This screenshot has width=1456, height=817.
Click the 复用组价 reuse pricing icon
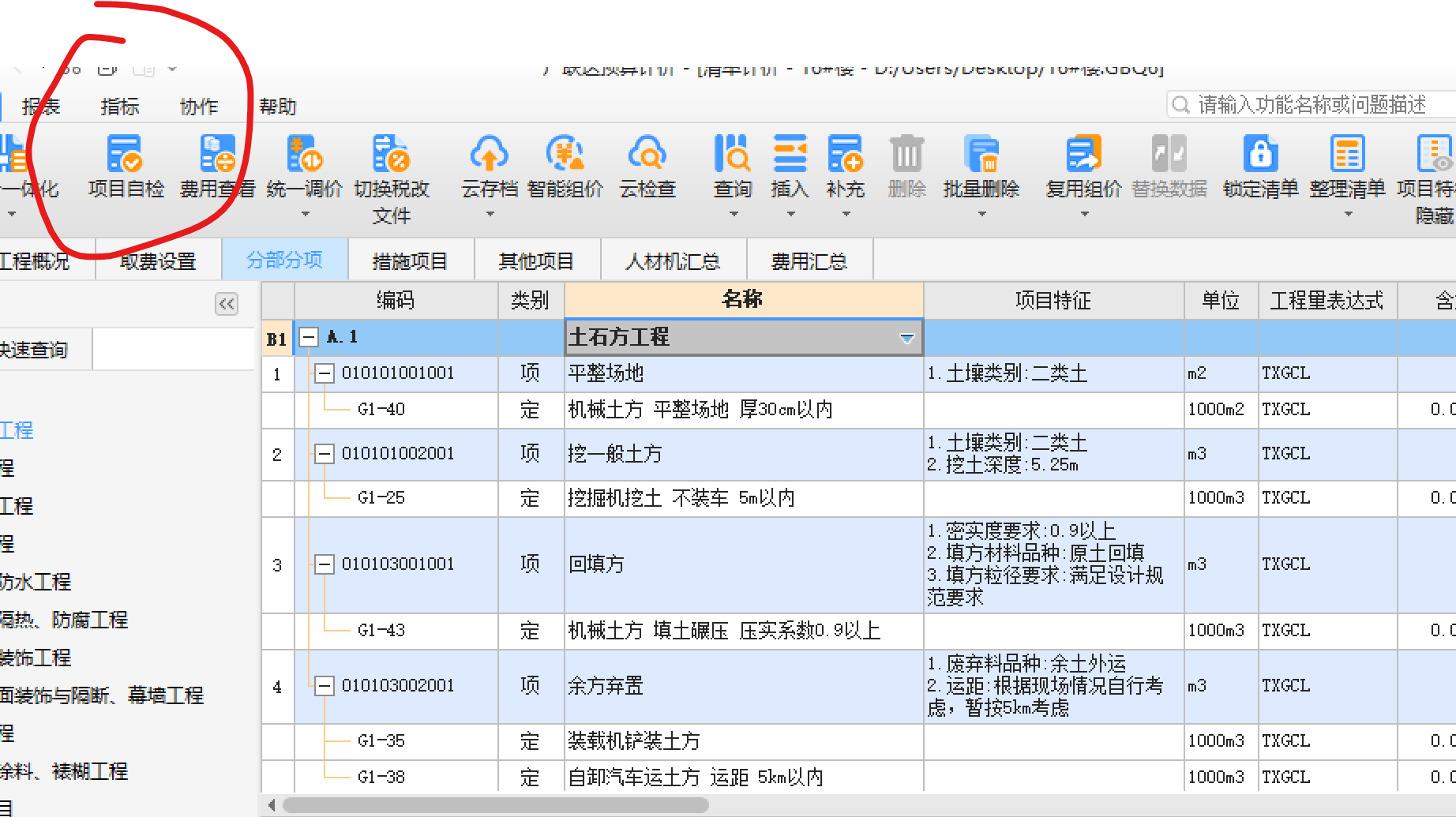(1083, 154)
